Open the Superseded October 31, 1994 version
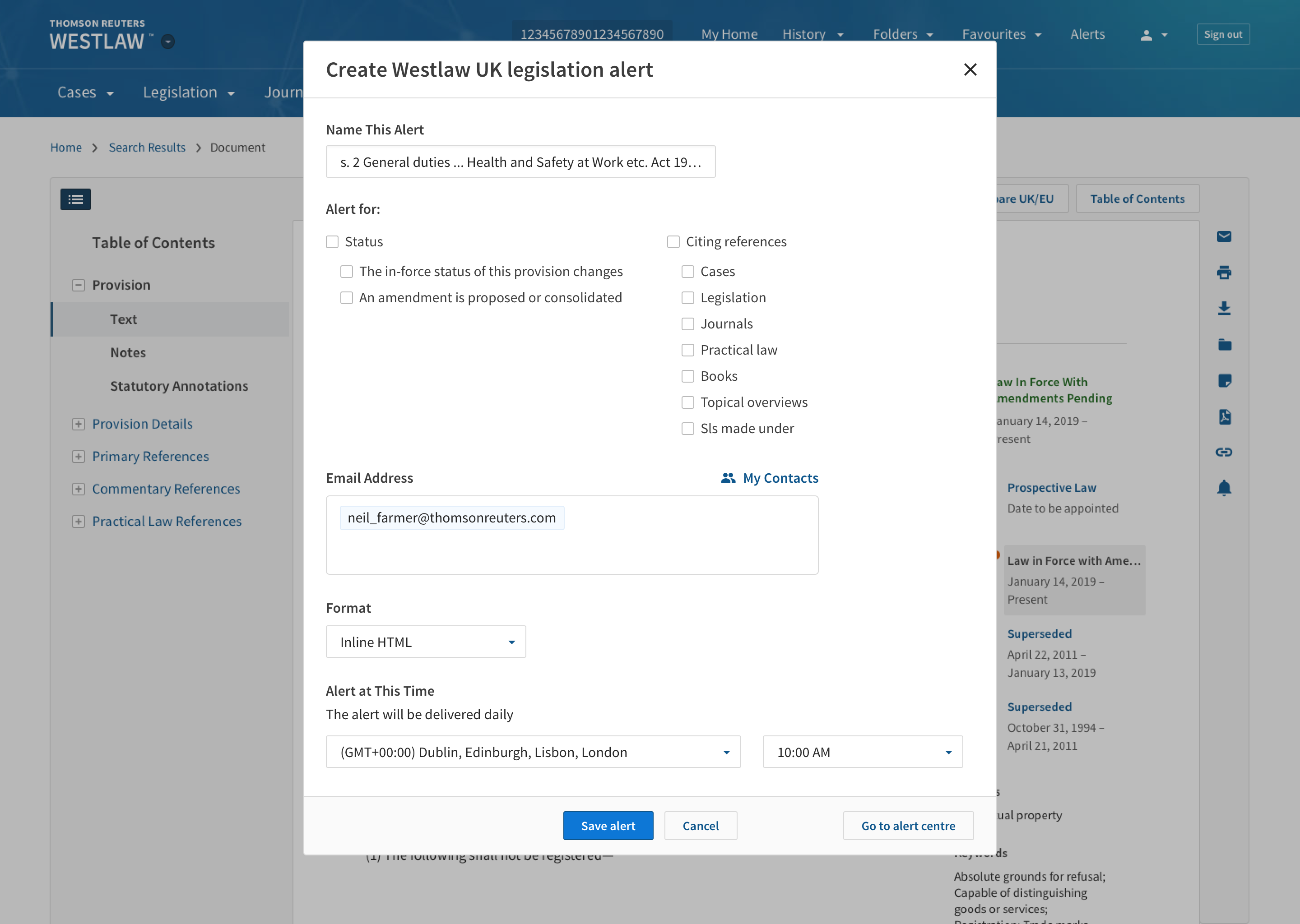The height and width of the screenshot is (924, 1300). pyautogui.click(x=1039, y=707)
